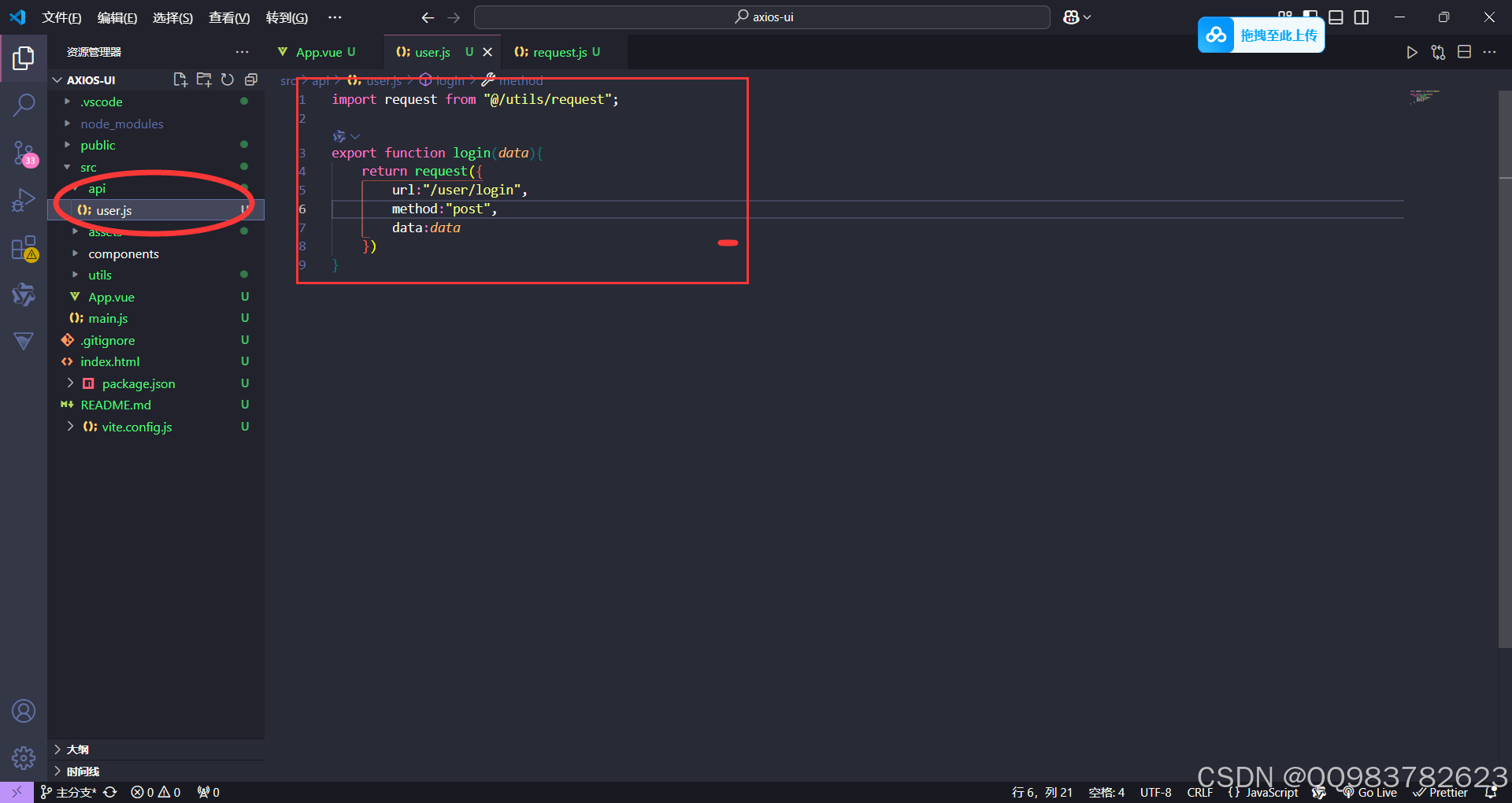Click New File icon in explorer header

pyautogui.click(x=180, y=80)
